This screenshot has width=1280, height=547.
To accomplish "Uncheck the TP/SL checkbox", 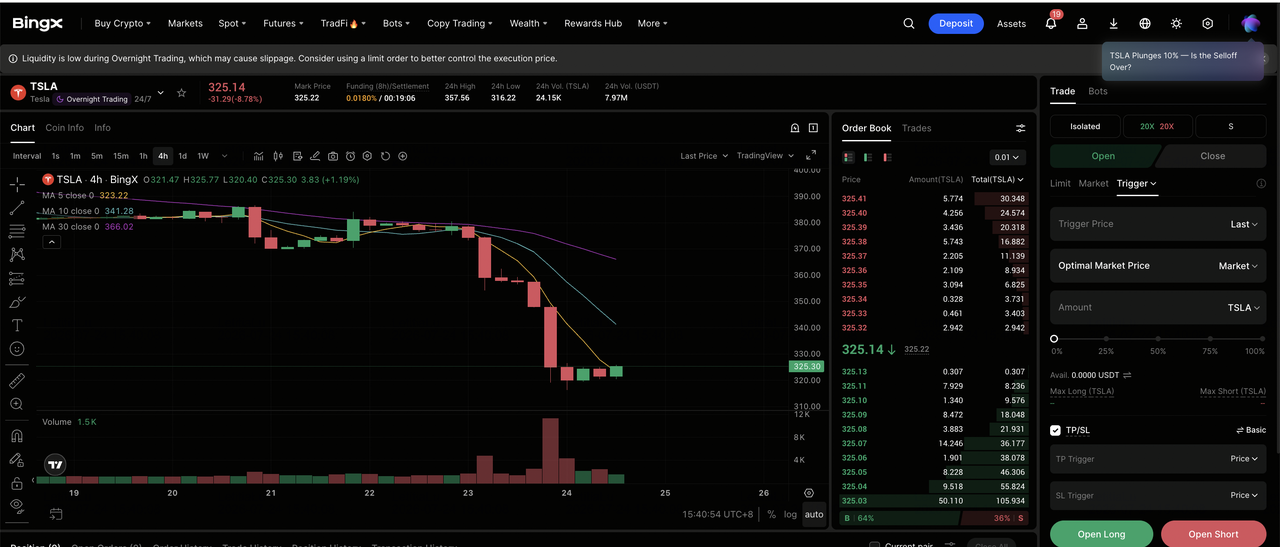I will 1056,430.
